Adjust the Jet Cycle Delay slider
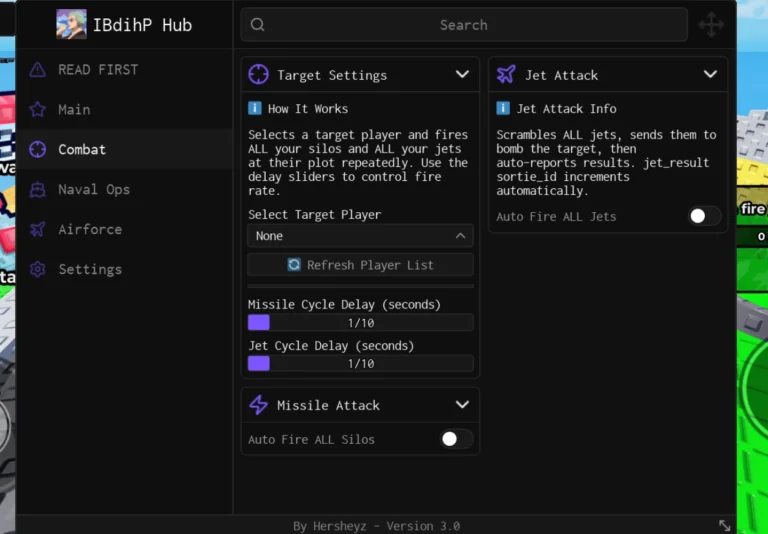Viewport: 768px width, 534px height. (x=360, y=364)
